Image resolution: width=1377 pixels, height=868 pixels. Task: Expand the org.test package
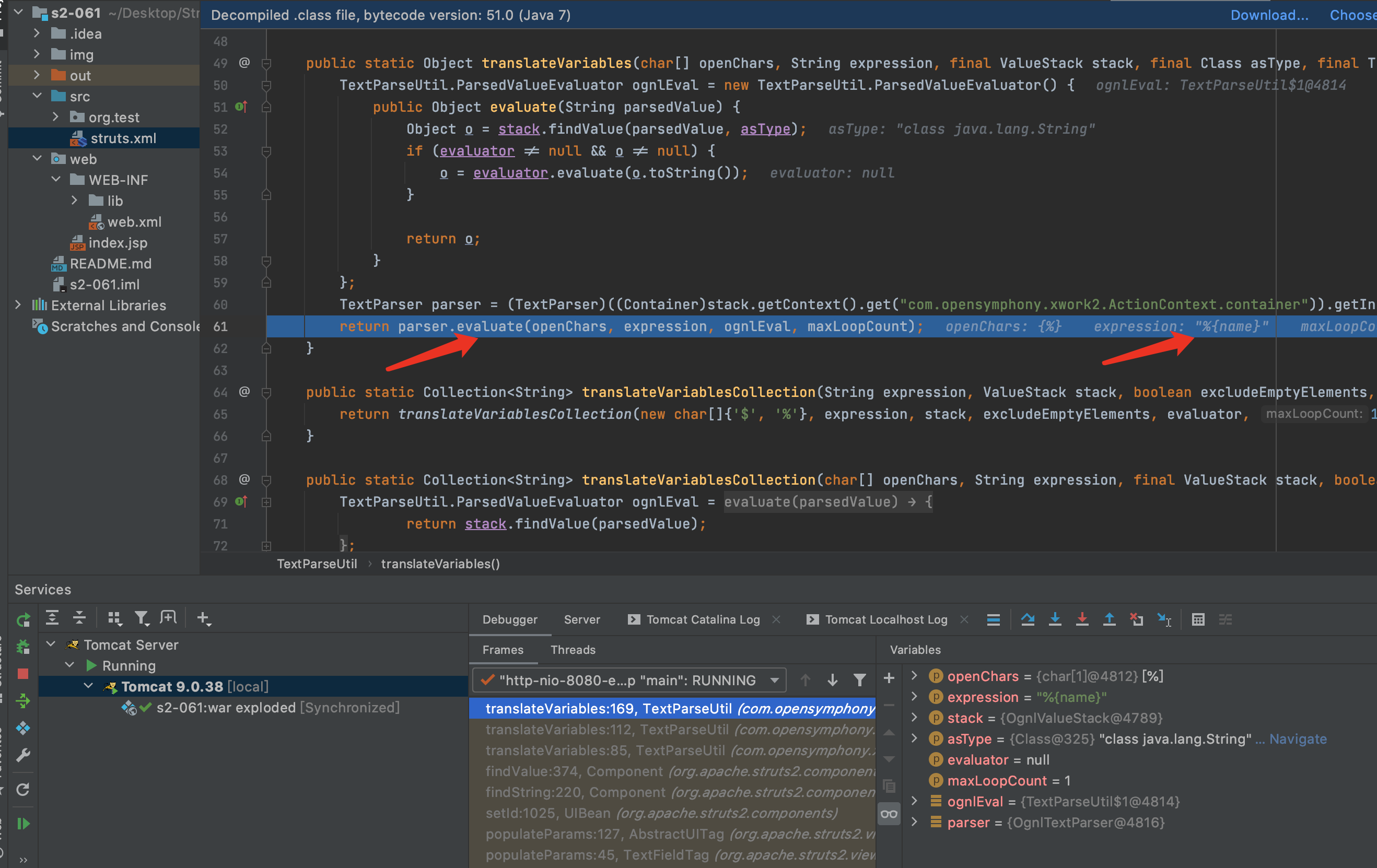(55, 116)
